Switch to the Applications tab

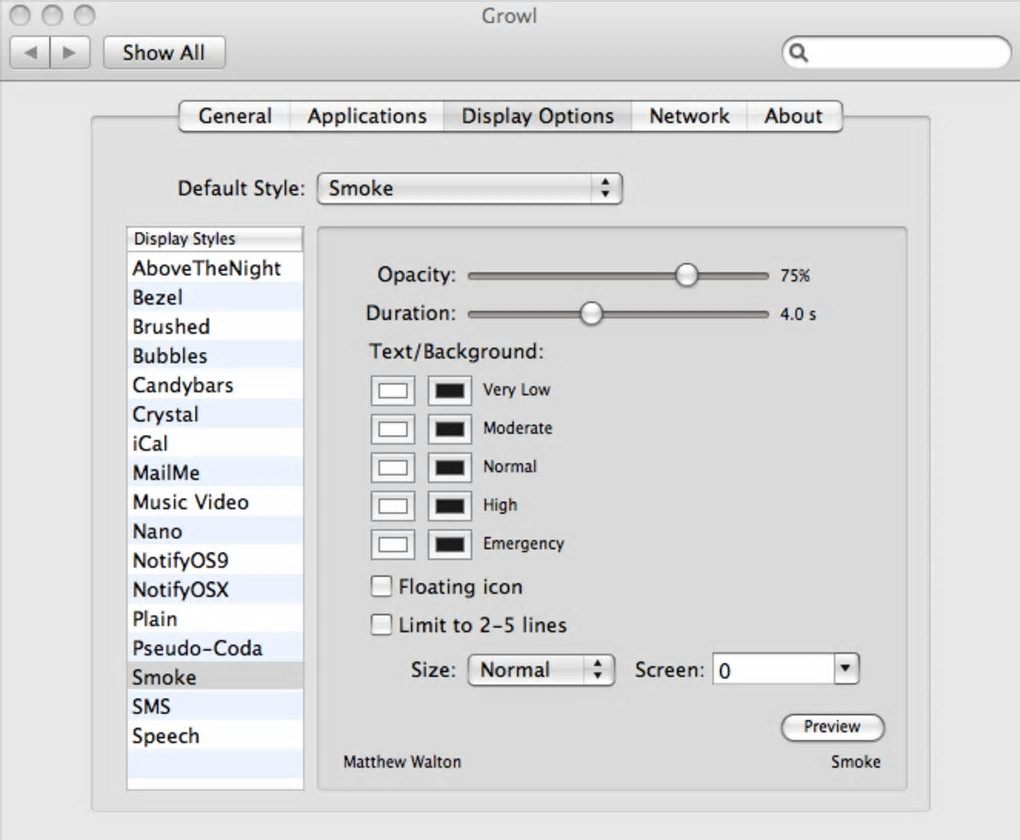click(x=367, y=116)
